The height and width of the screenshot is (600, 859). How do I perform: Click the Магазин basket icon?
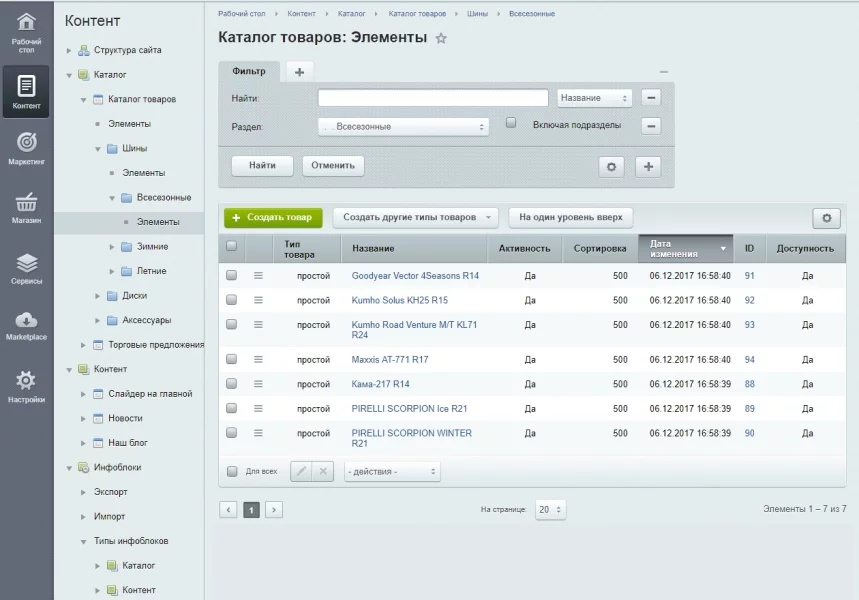26,202
